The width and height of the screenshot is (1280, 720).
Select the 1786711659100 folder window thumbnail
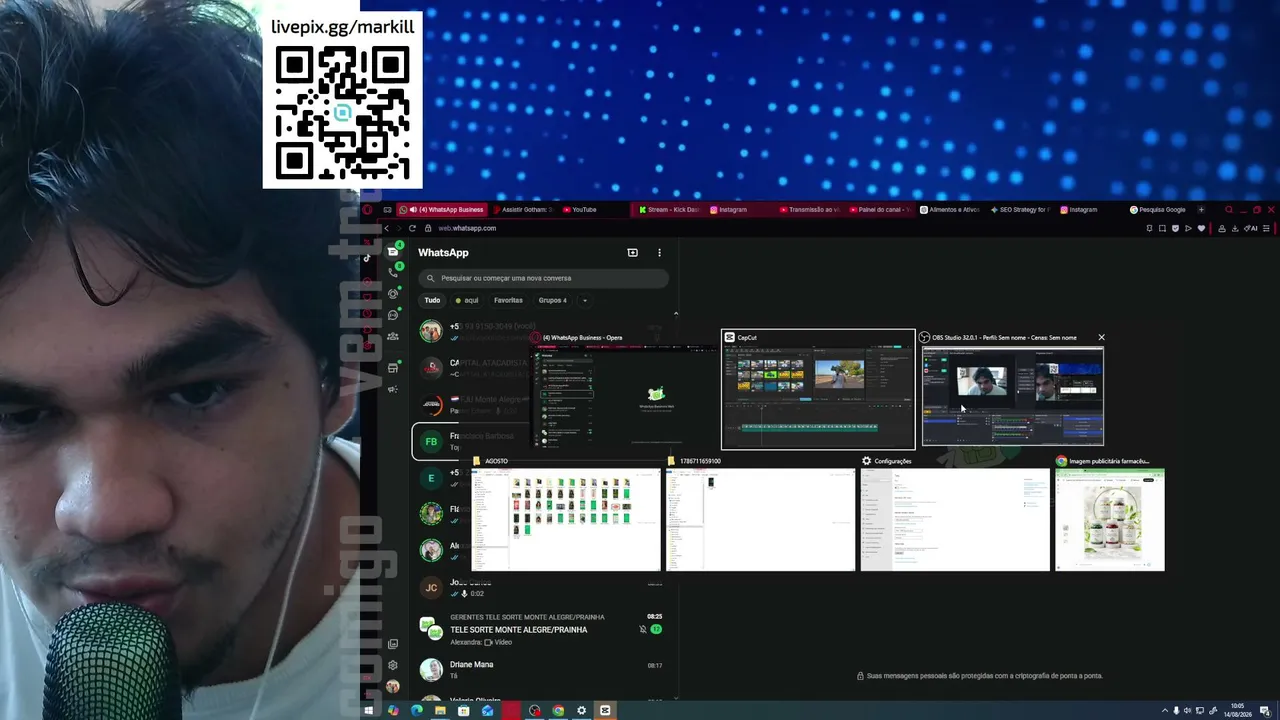click(760, 513)
